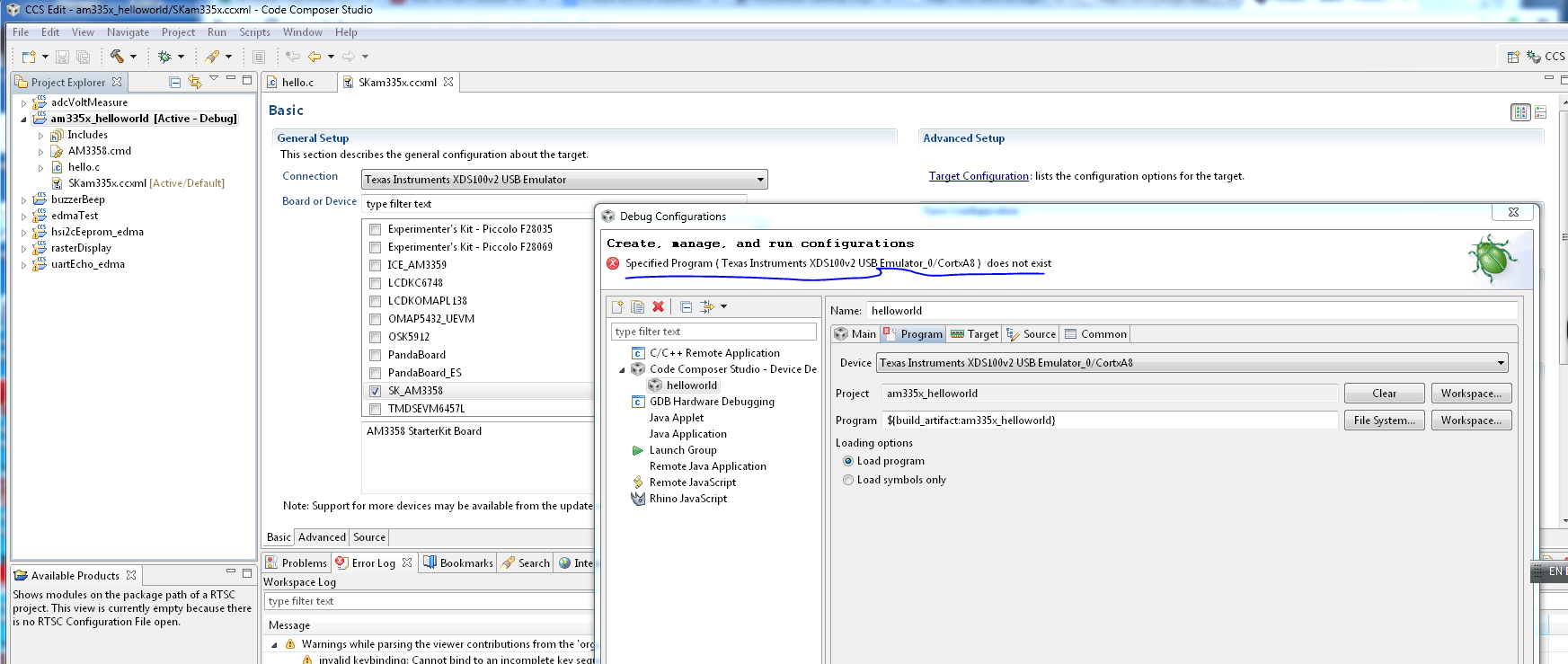
Task: Select GDB Hardware Debugging in configuration list
Action: pos(712,402)
